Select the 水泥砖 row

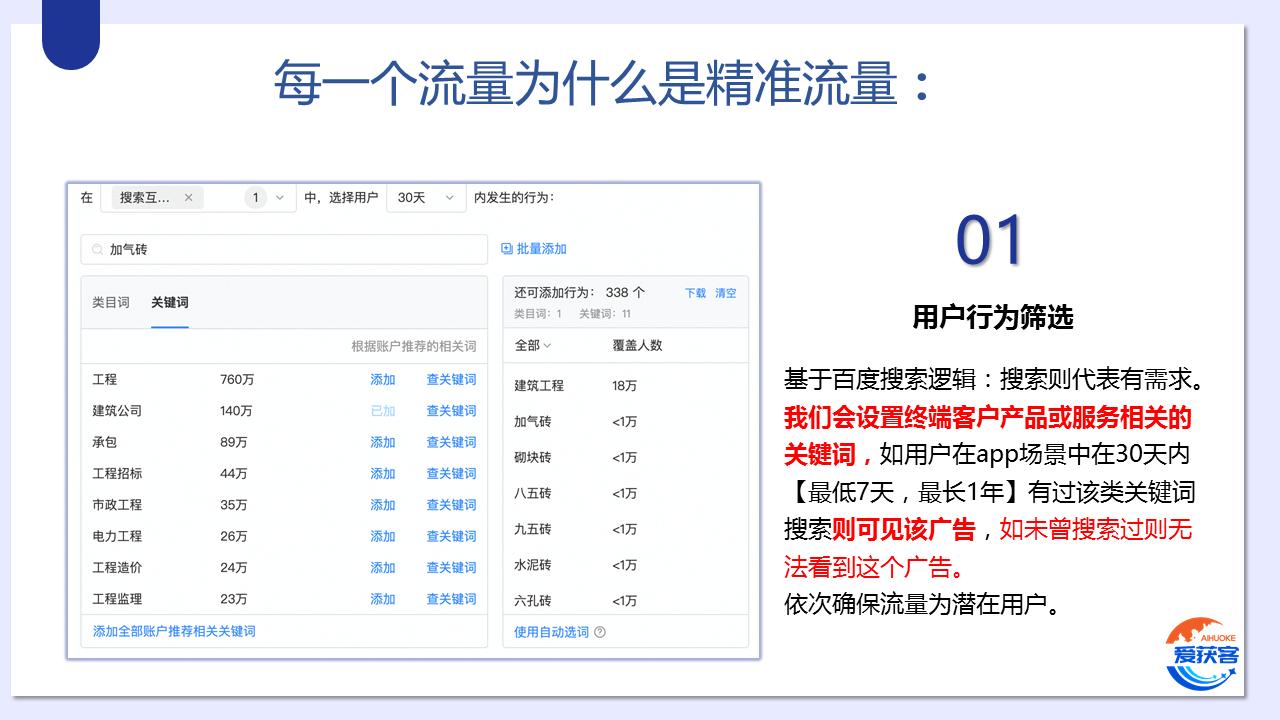pos(625,565)
